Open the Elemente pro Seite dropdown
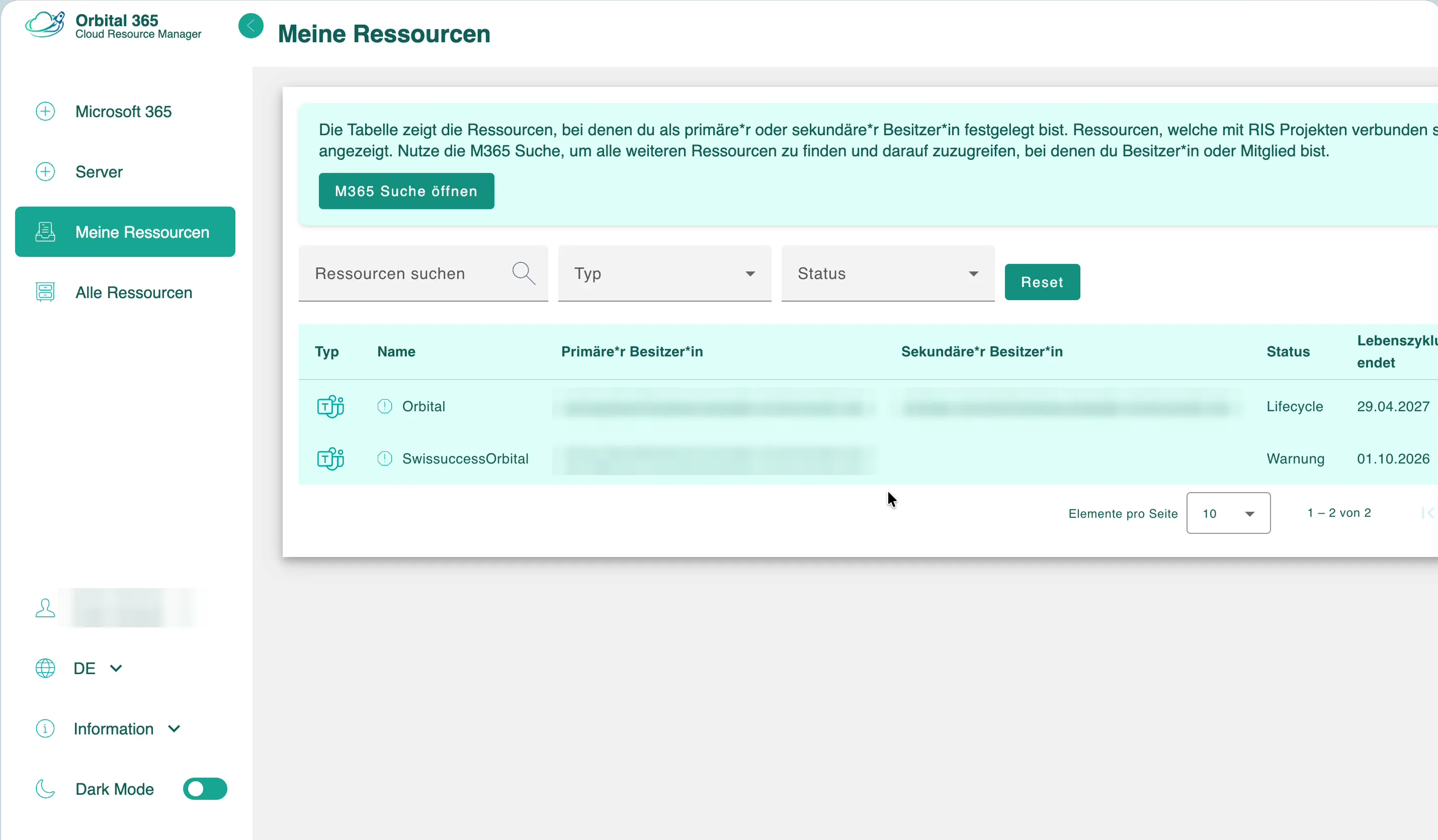The height and width of the screenshot is (840, 1438). click(x=1228, y=513)
